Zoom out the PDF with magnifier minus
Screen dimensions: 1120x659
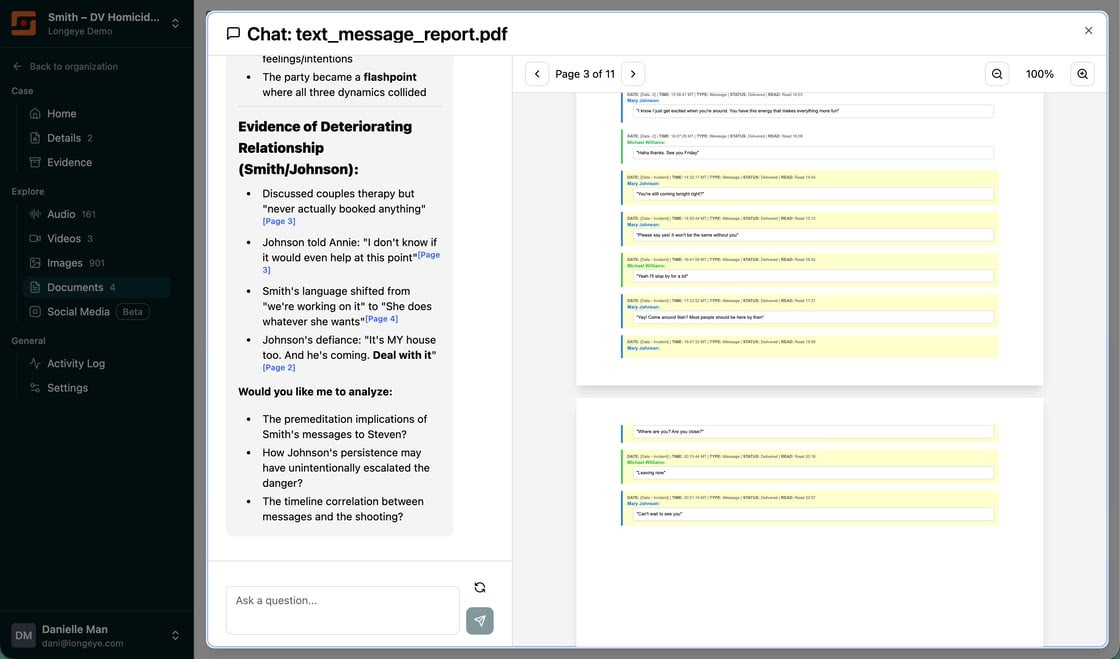coord(997,74)
